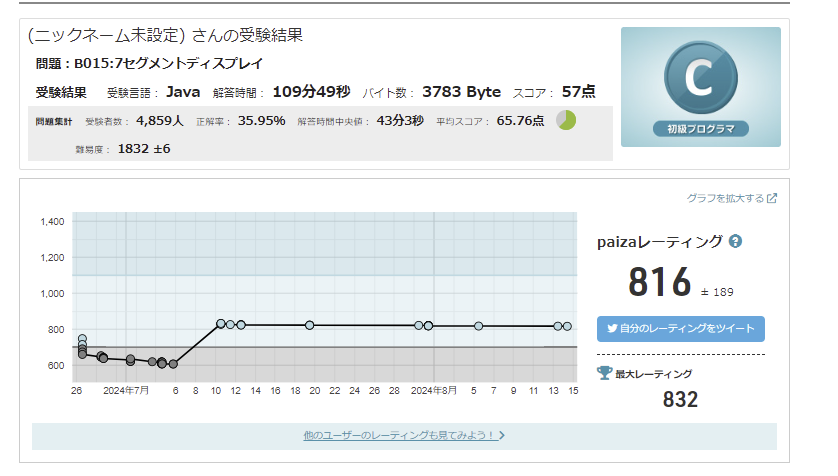Select the graph data point at July 10 peak
Screen dimensions: 838x476
[221, 324]
